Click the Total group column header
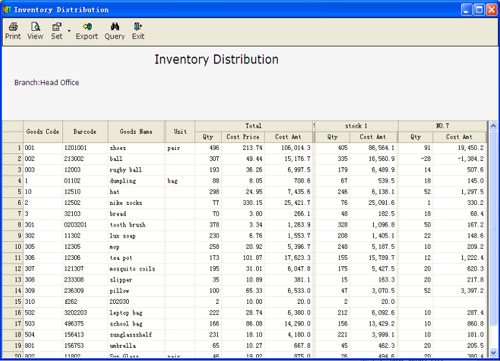 (253, 126)
